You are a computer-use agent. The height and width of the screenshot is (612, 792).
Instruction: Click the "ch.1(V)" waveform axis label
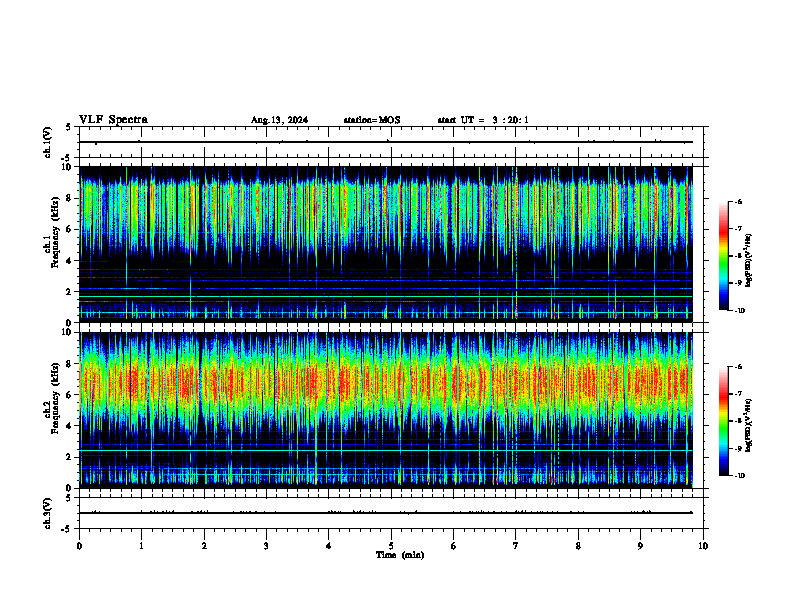pos(48,142)
